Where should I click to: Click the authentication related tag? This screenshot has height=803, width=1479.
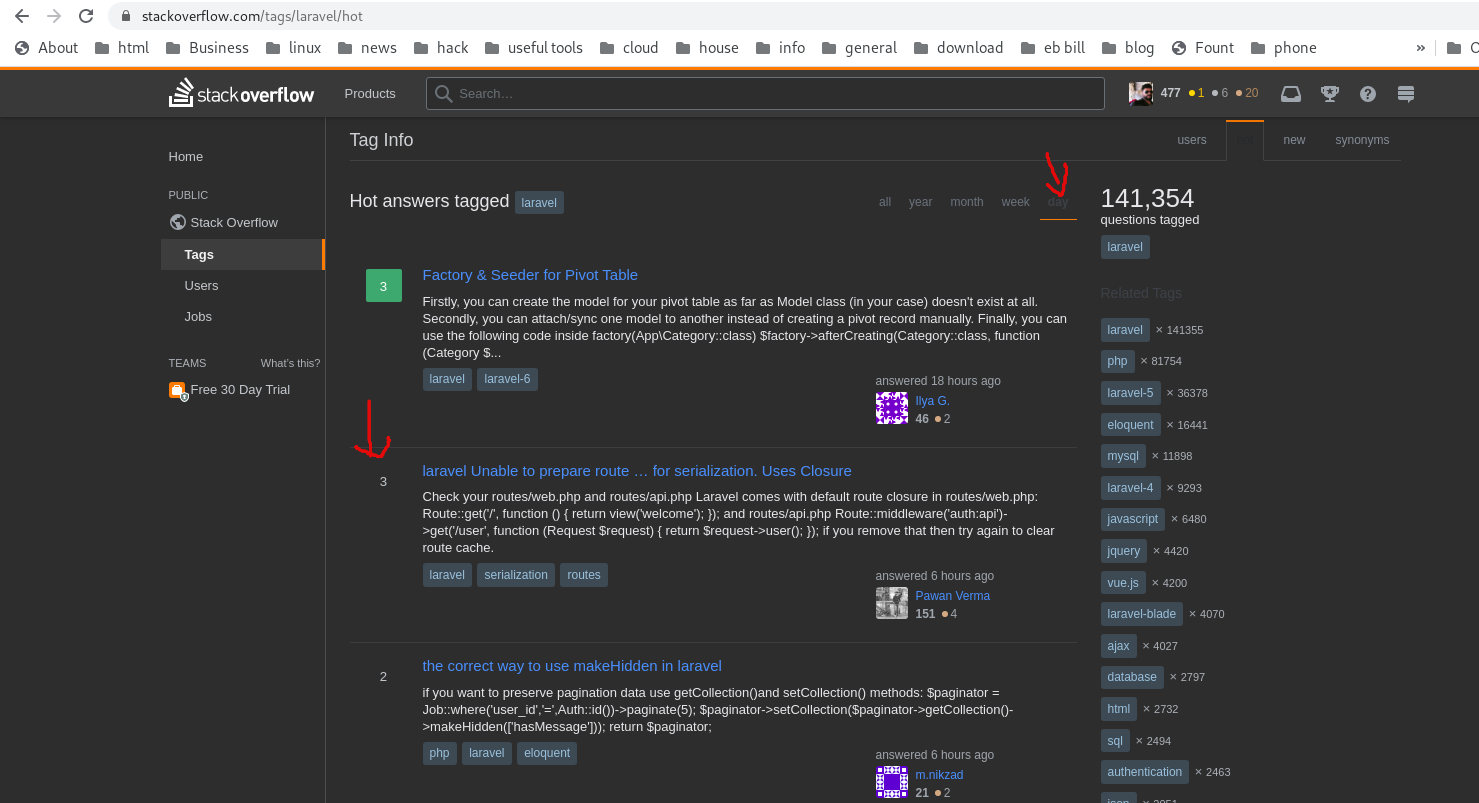1145,772
